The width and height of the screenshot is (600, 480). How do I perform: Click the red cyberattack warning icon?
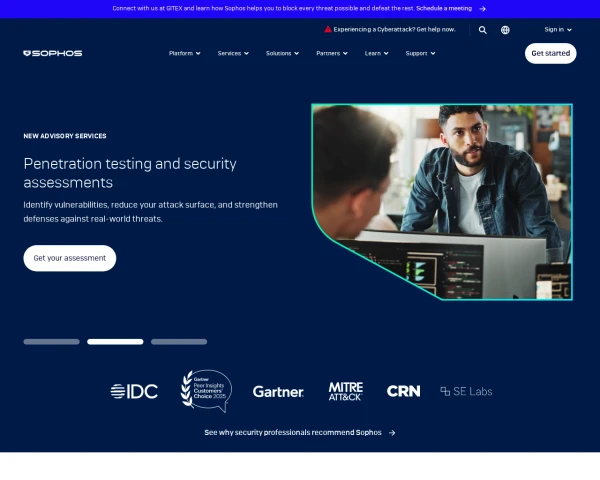tap(327, 30)
